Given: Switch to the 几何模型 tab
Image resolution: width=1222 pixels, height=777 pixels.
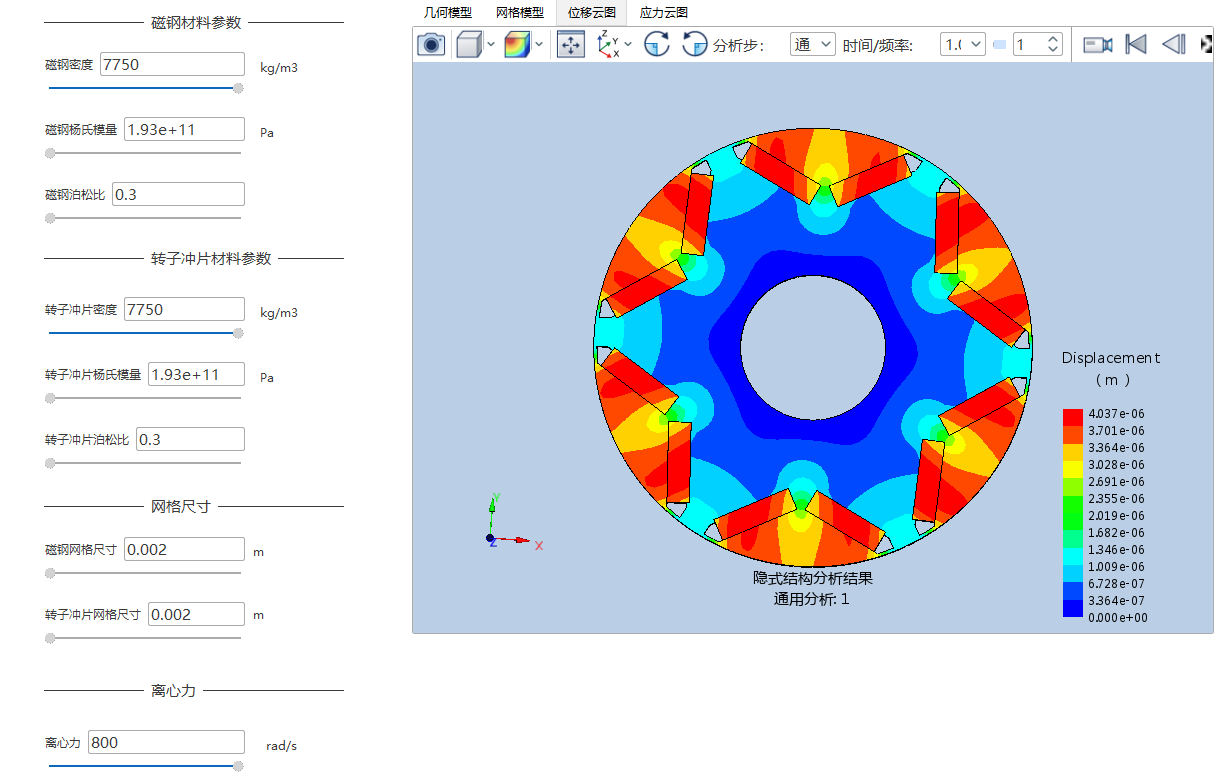Looking at the screenshot, I should click(x=448, y=13).
